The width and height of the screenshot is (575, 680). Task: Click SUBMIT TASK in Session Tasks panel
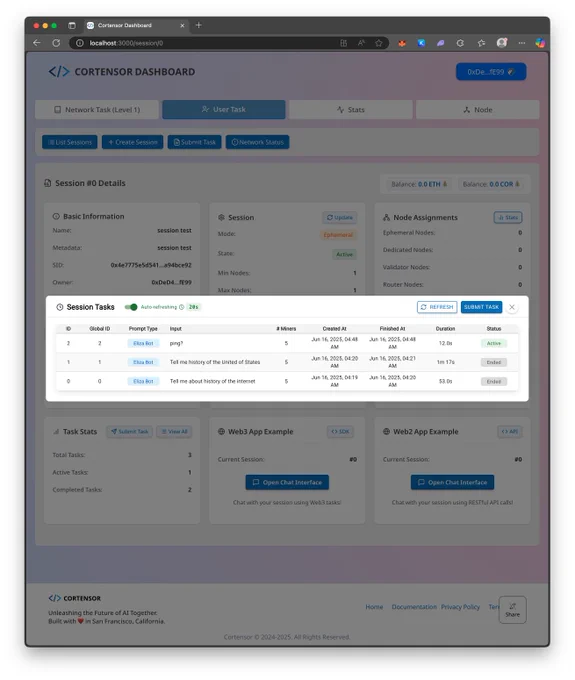coord(481,307)
